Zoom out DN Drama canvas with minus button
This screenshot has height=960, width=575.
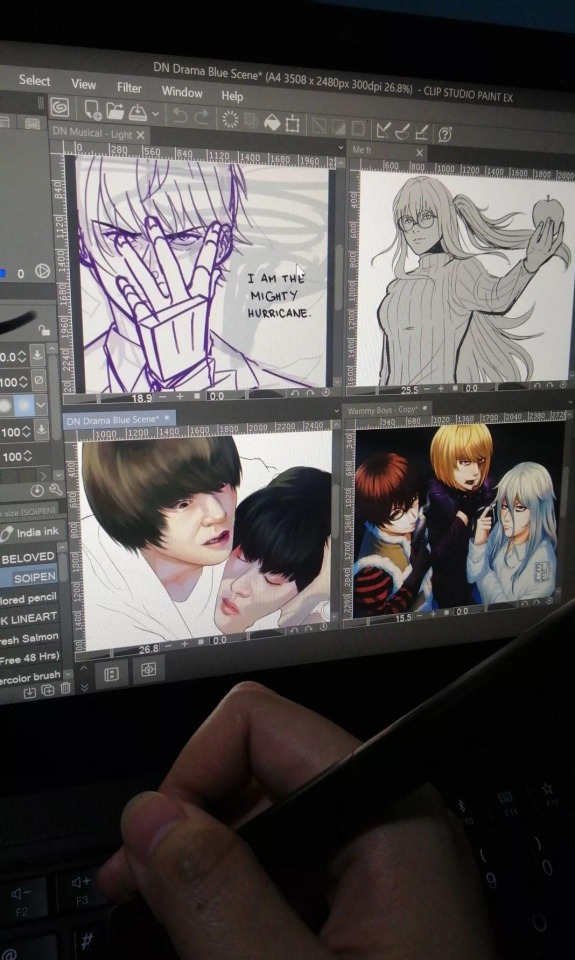168,645
